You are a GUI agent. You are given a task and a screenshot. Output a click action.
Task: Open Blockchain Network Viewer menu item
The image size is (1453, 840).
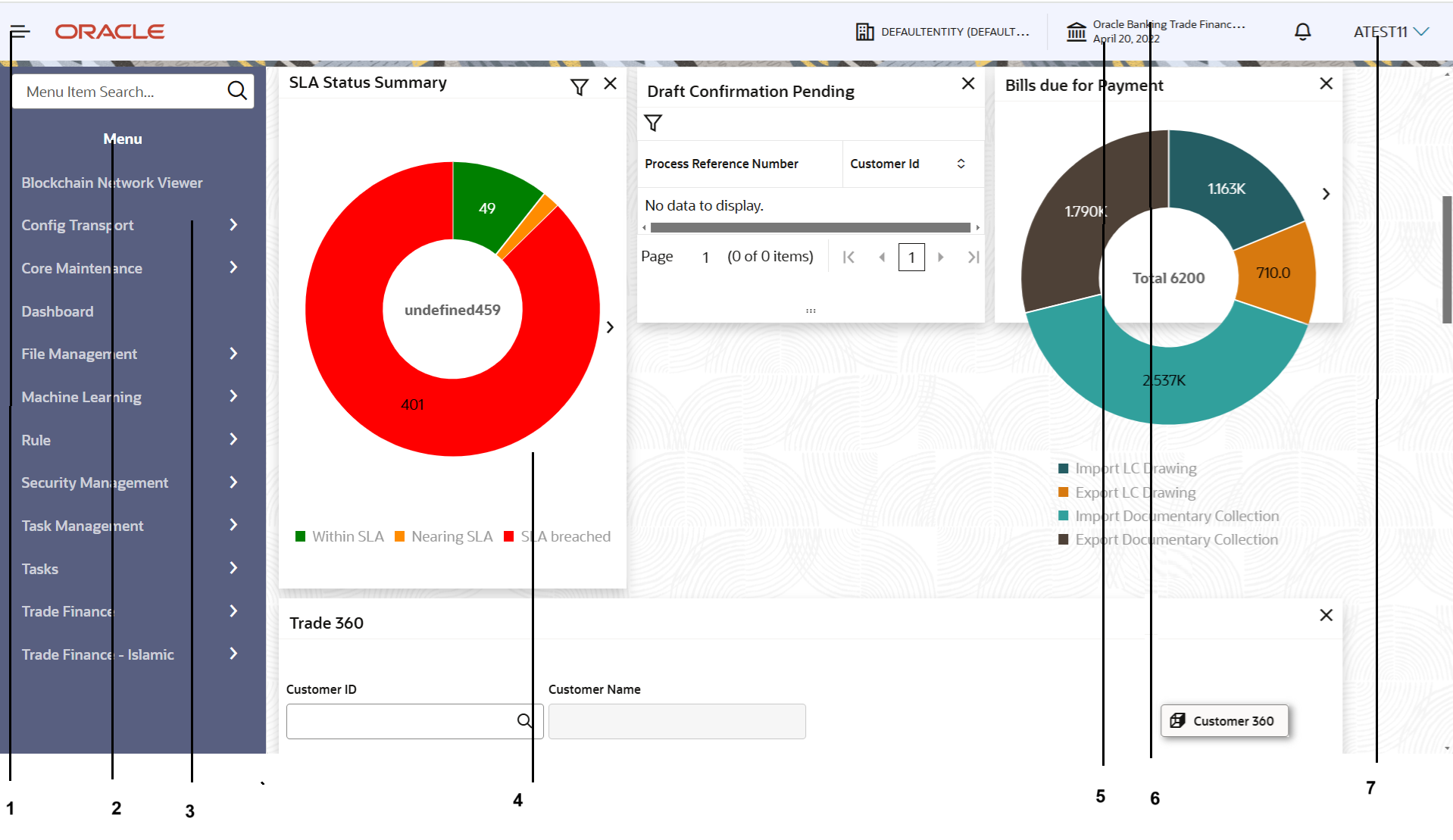tap(112, 183)
